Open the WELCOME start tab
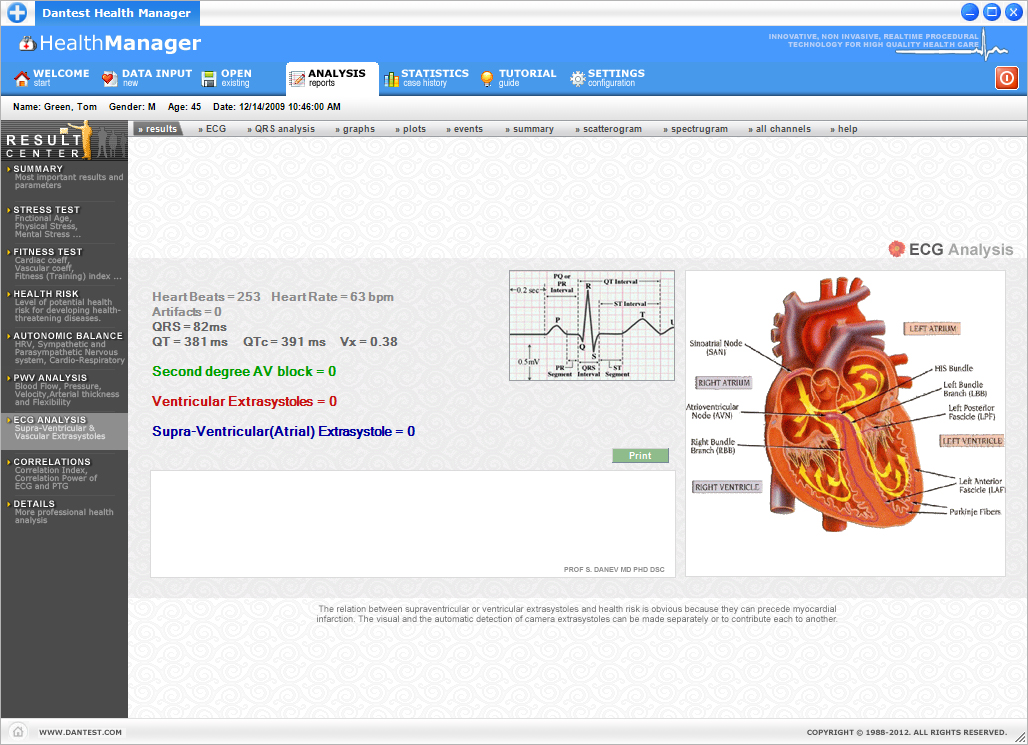1028x745 pixels. click(x=52, y=78)
